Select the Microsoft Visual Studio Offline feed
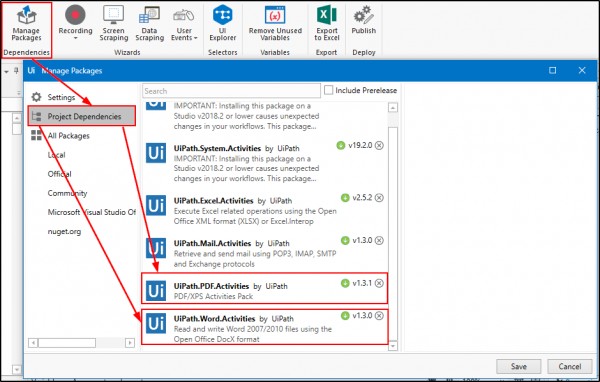Screen dimensions: 600x382 (x=91, y=212)
